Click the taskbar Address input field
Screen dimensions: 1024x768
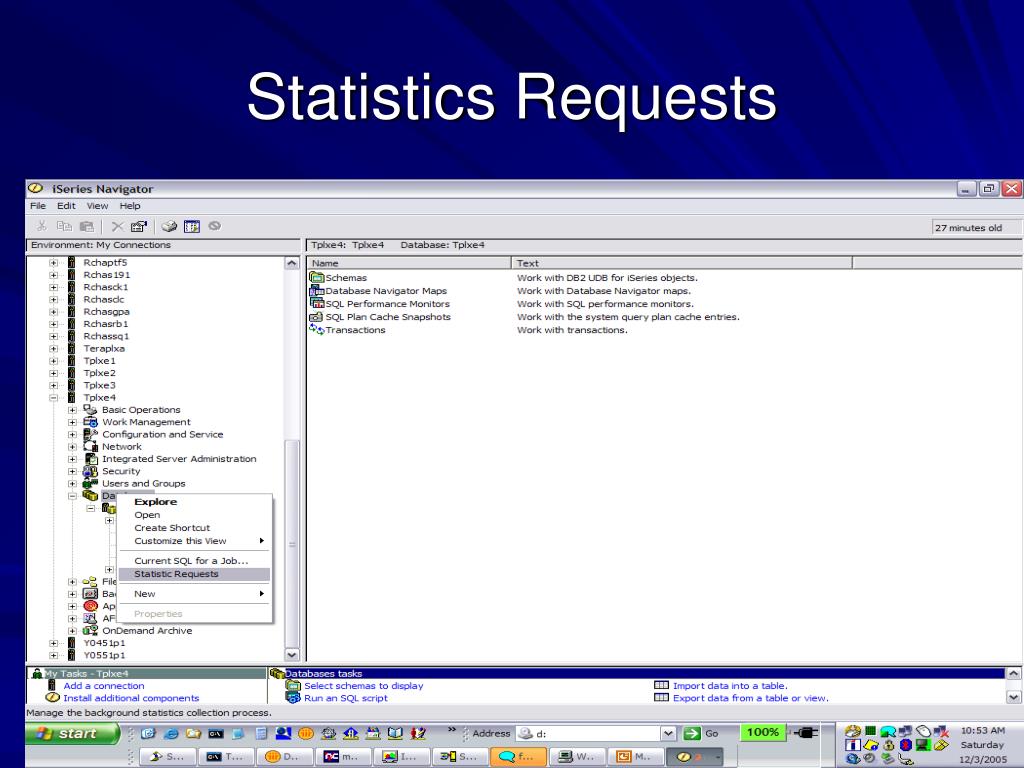click(588, 733)
